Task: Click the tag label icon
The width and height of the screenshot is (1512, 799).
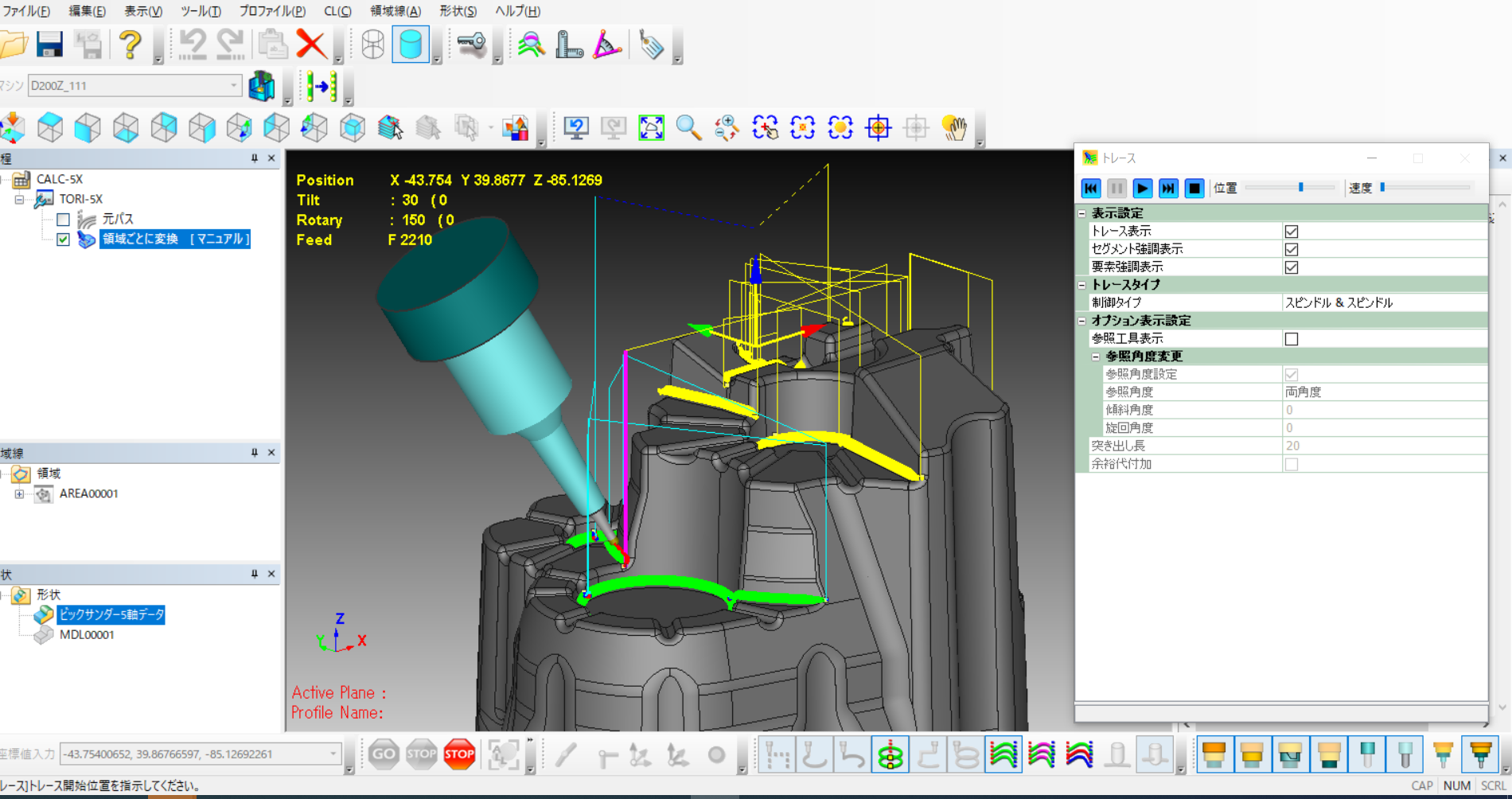Action: [651, 45]
